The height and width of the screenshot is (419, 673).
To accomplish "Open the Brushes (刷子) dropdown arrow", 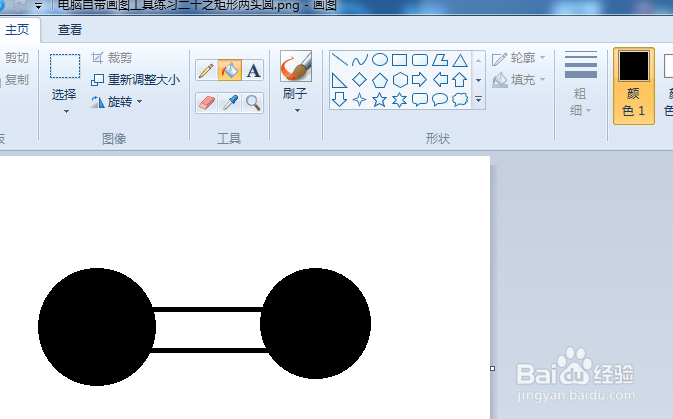I will click(x=297, y=111).
